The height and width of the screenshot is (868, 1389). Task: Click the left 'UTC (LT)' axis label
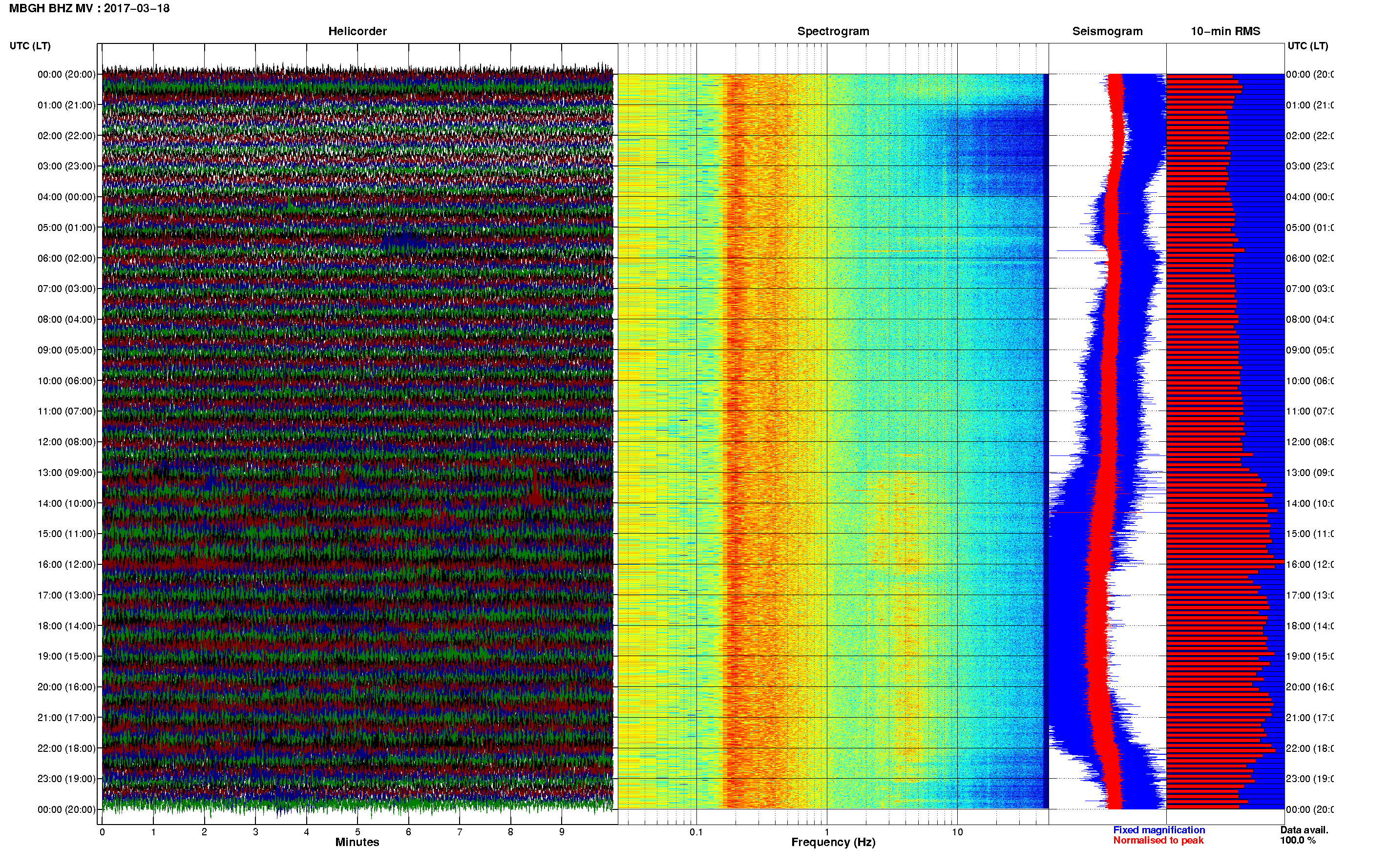tap(30, 46)
